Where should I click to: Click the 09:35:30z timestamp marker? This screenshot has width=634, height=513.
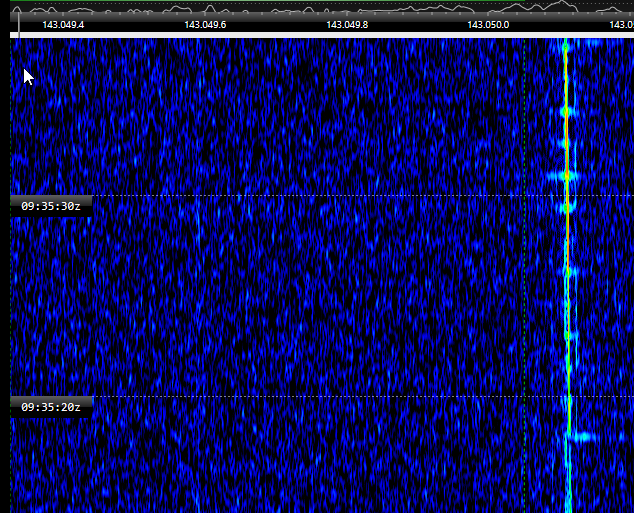51,206
